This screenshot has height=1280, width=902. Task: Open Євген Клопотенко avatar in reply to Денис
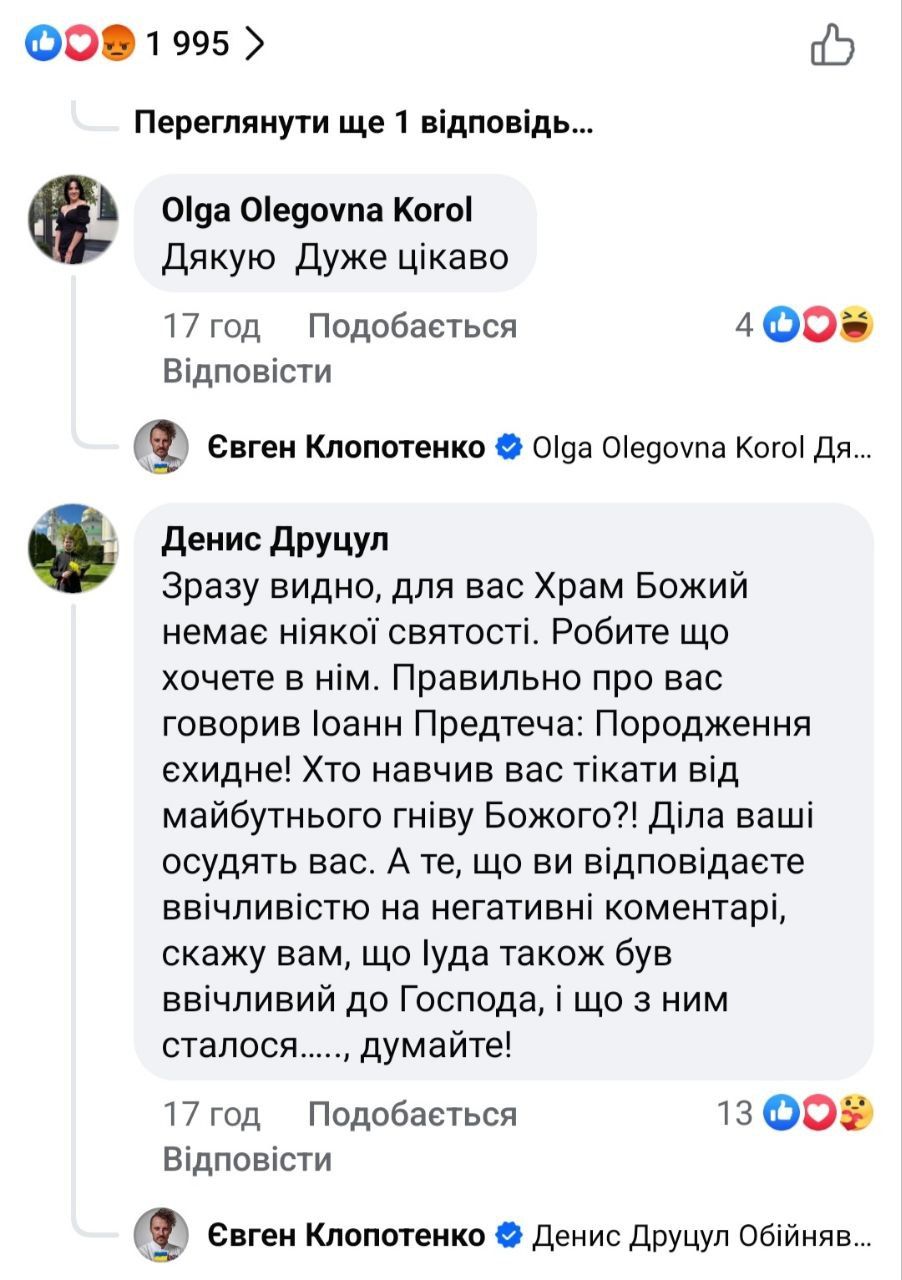161,1236
